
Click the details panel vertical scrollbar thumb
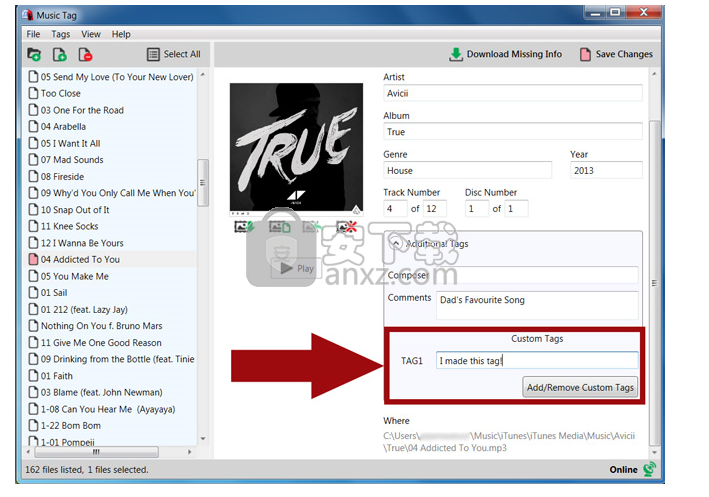[x=654, y=283]
